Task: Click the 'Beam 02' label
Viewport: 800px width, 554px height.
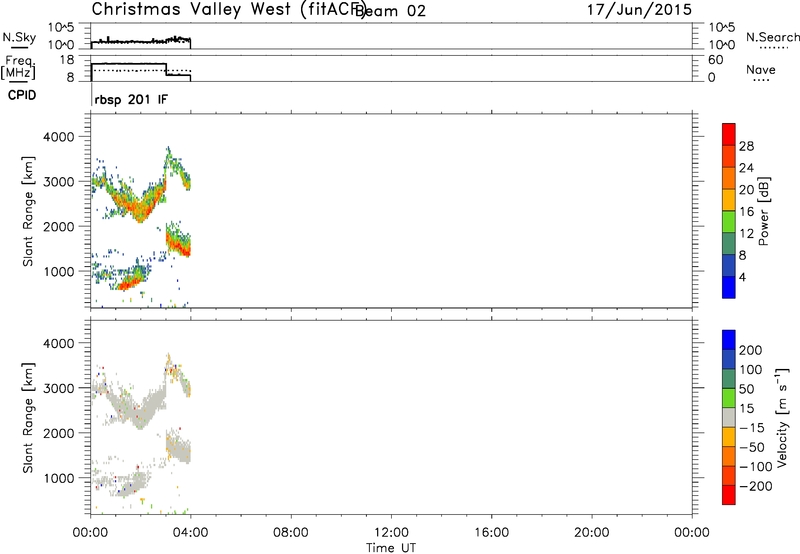Action: (390, 11)
